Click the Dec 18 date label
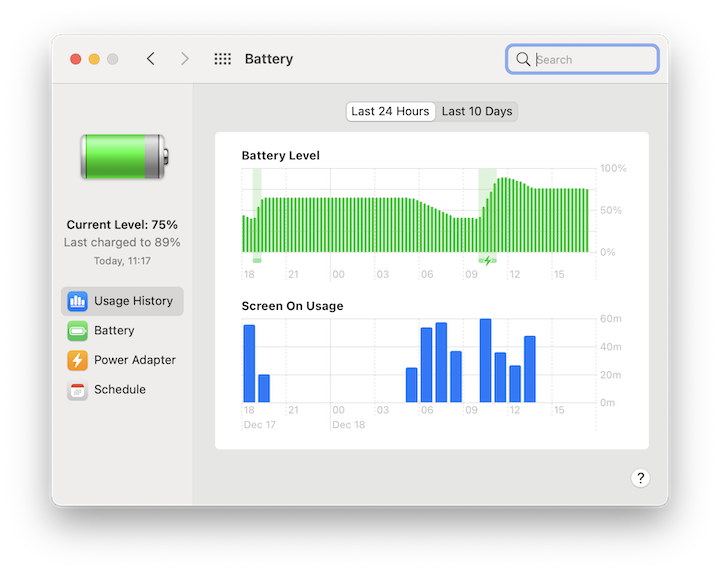 pos(349,425)
